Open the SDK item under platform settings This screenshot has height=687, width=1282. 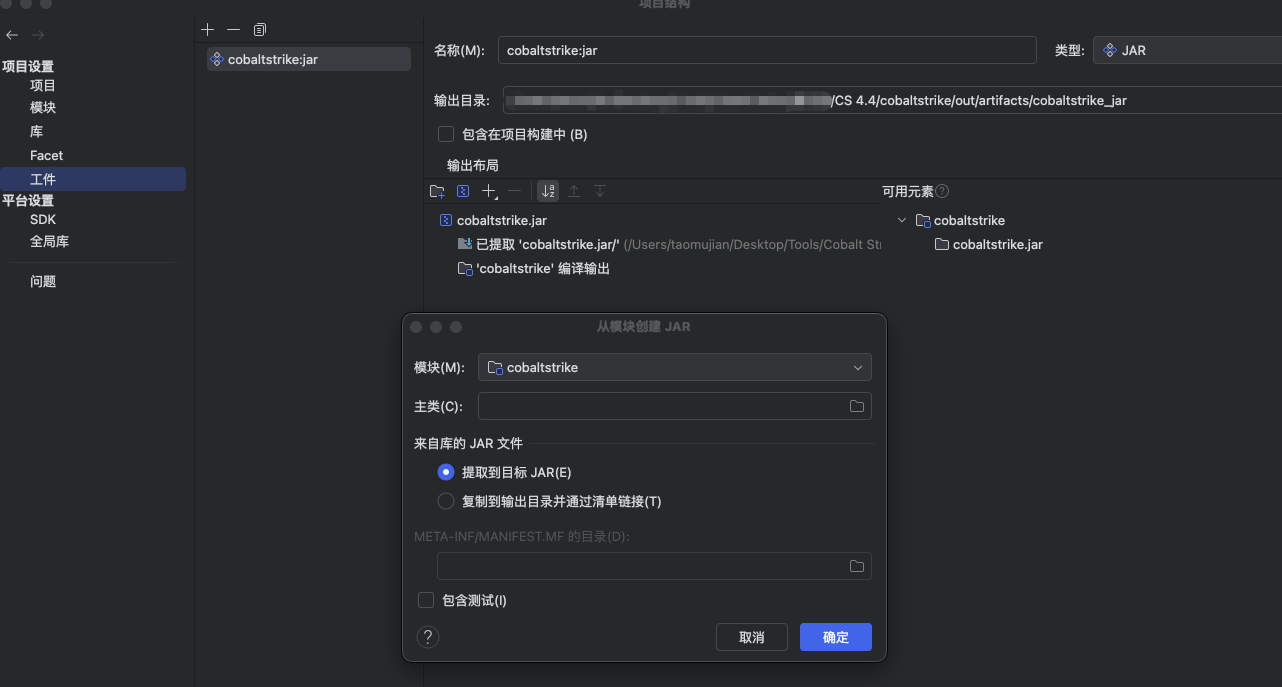43,219
